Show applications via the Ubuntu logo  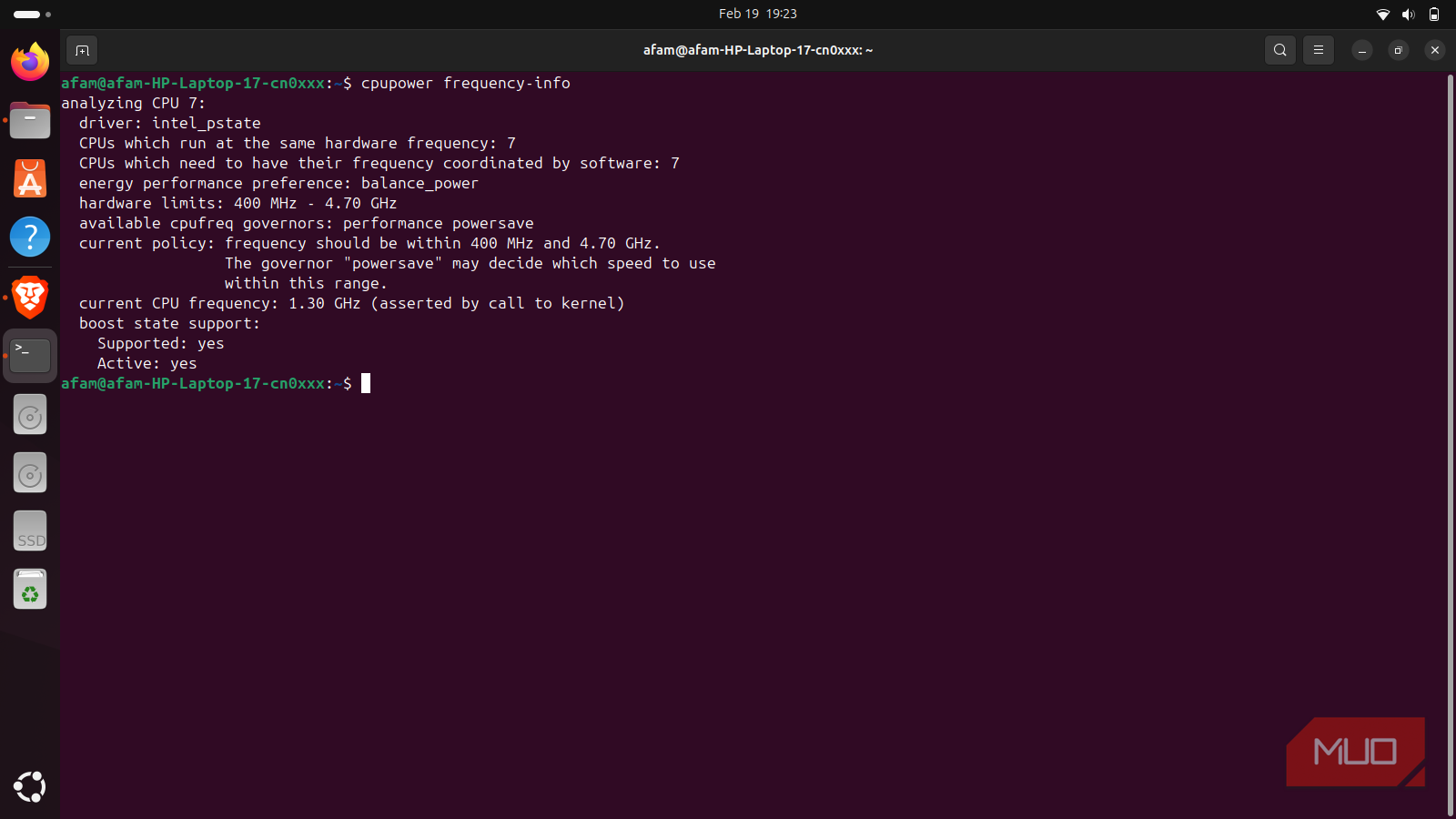[30, 787]
